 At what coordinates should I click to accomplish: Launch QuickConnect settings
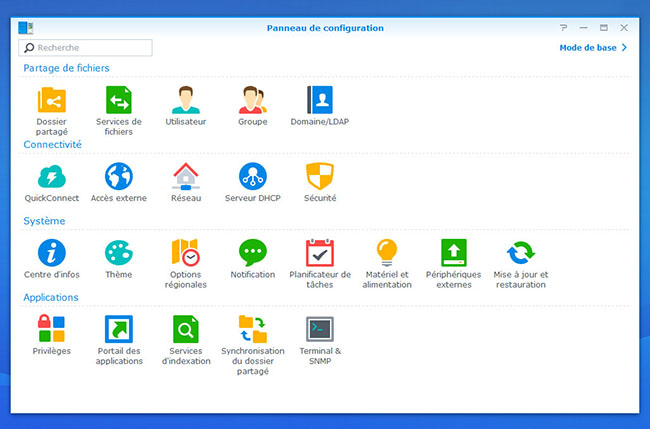click(x=51, y=177)
